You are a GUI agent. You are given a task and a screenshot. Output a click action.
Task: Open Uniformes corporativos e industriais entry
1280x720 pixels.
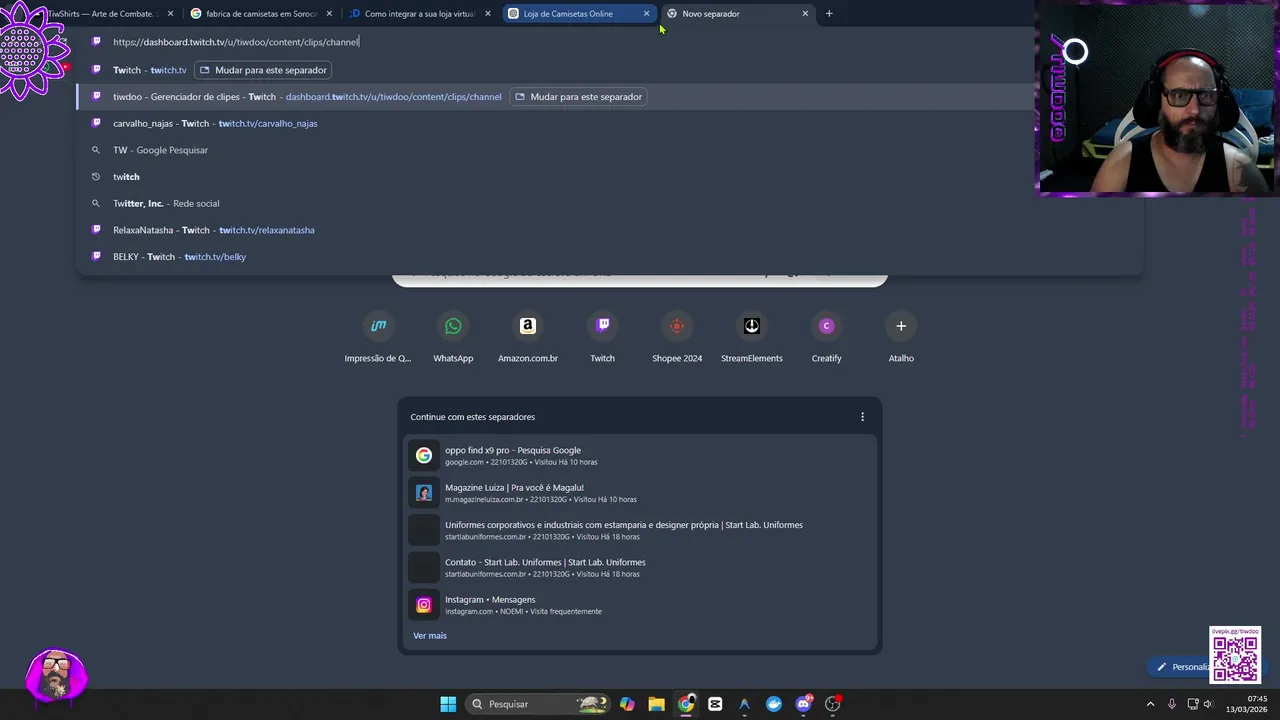point(640,530)
